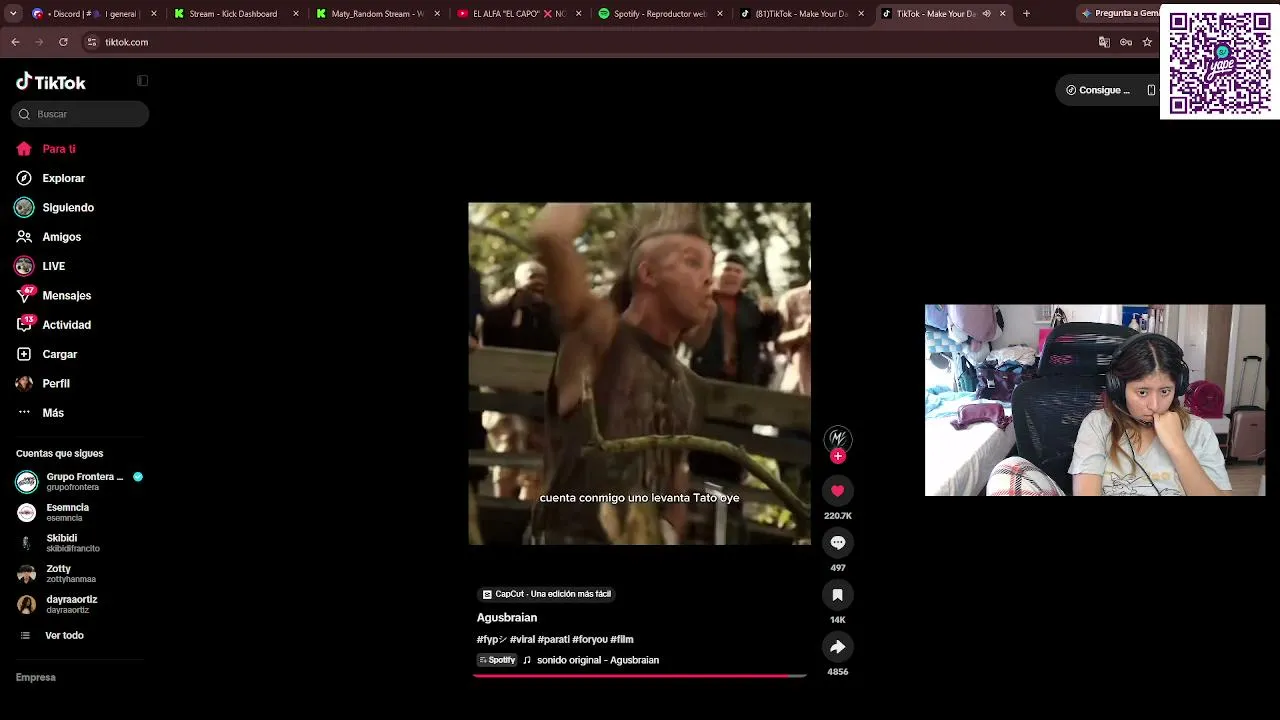Screen dimensions: 1280x720
Task: Pause the playing TikTok video
Action: pyautogui.click(x=639, y=374)
